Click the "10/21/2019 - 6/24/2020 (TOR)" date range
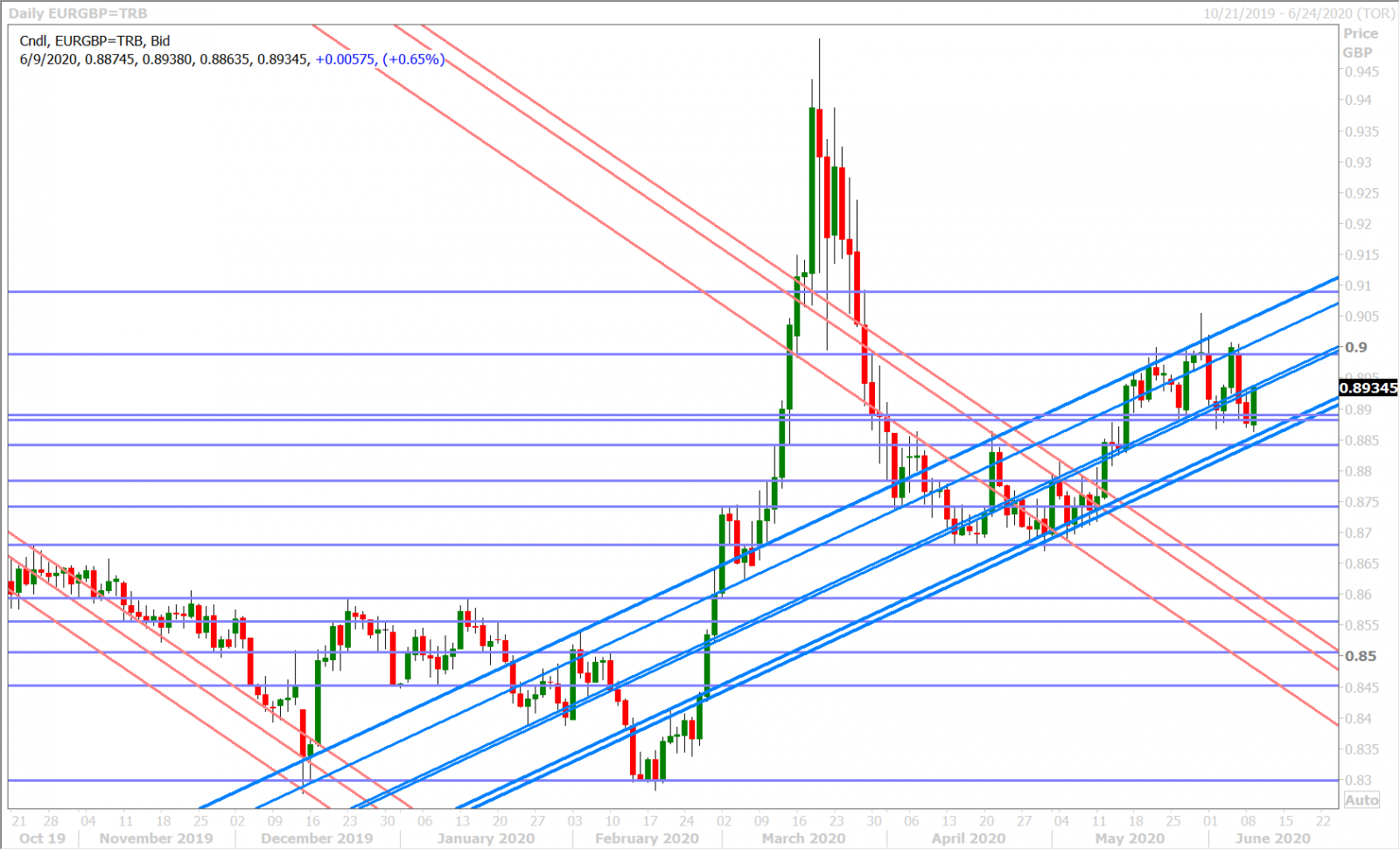 [x=1298, y=13]
